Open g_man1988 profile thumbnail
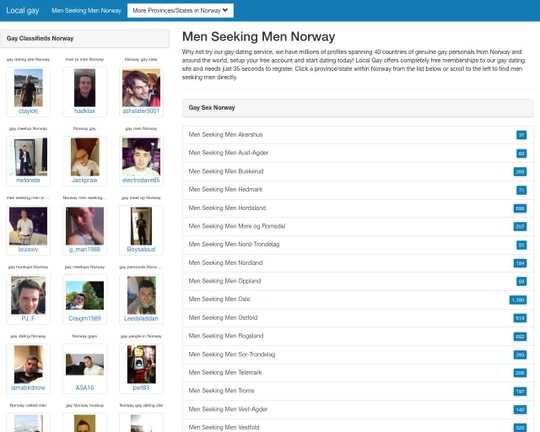This screenshot has height=432, width=540. coord(85,226)
